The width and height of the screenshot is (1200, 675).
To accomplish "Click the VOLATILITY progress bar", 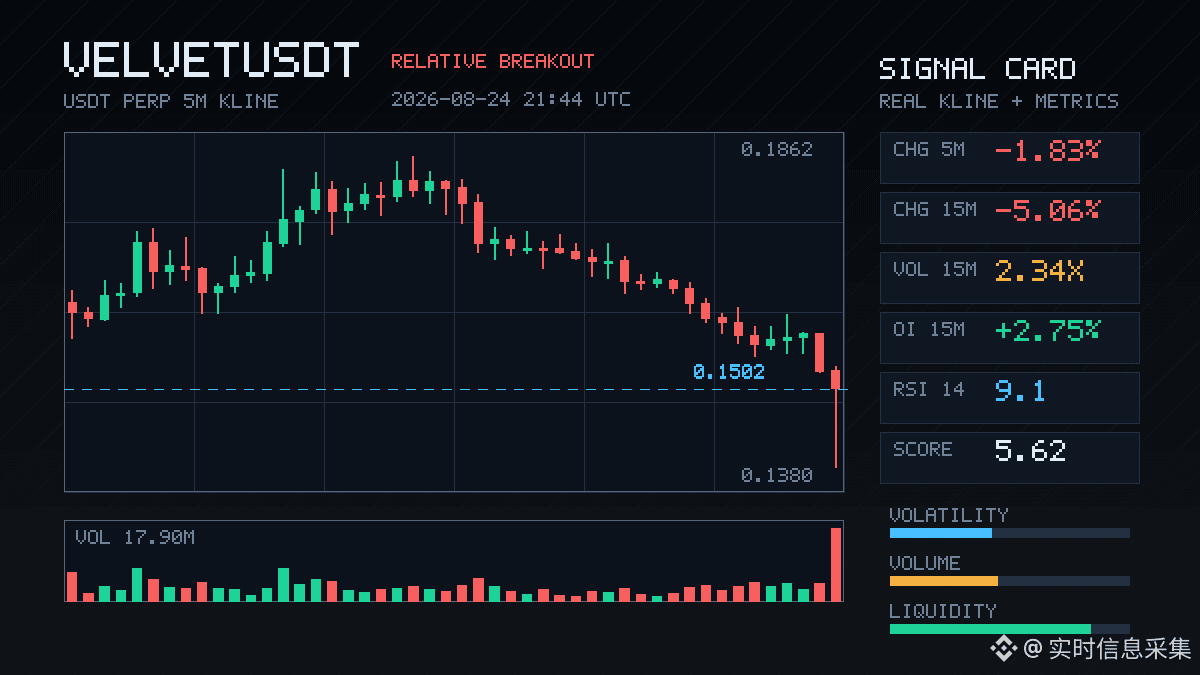I will (1010, 533).
